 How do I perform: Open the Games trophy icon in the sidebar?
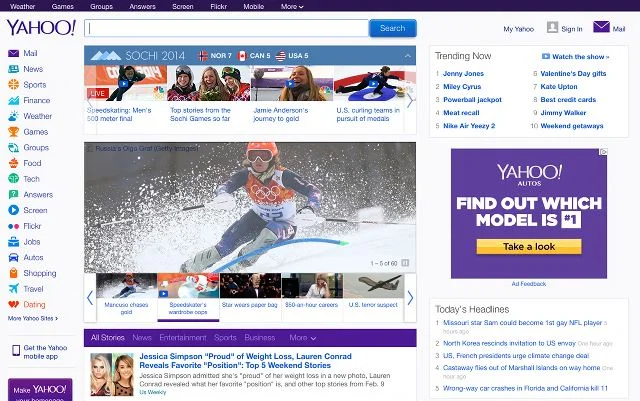click(13, 132)
